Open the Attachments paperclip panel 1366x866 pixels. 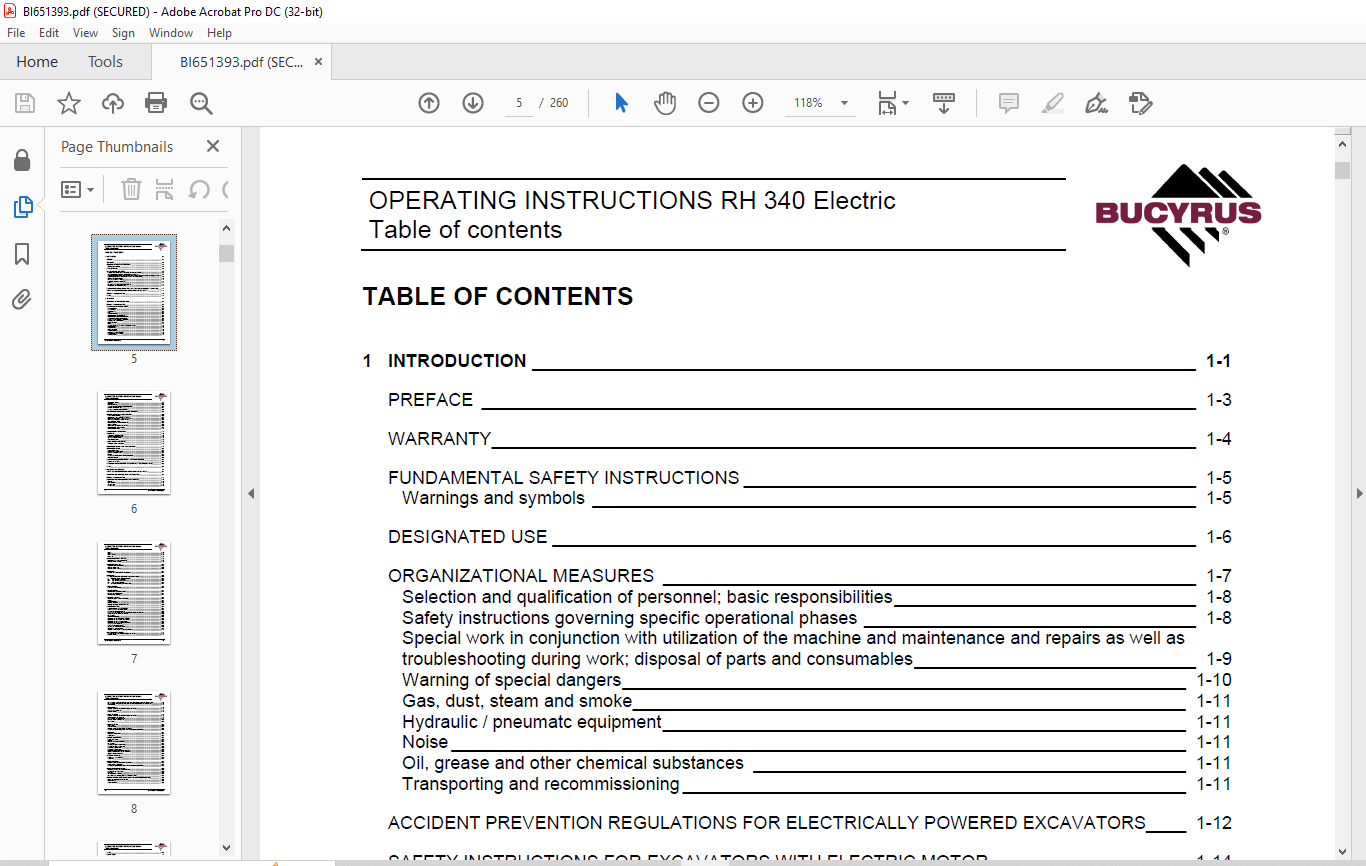pos(22,299)
